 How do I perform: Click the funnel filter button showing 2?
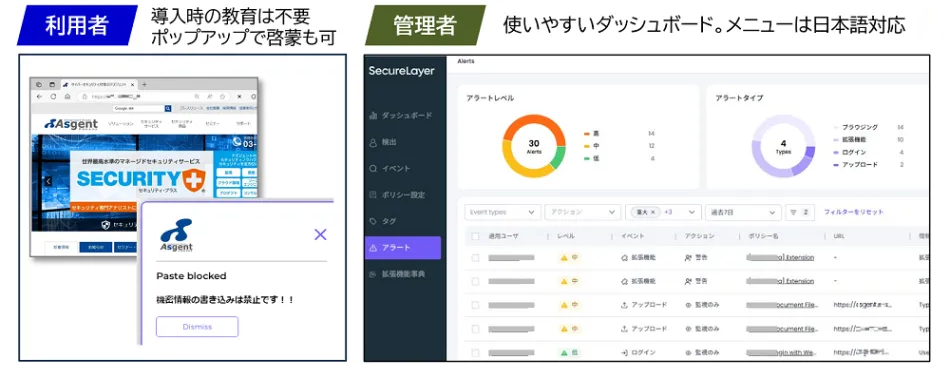800,213
